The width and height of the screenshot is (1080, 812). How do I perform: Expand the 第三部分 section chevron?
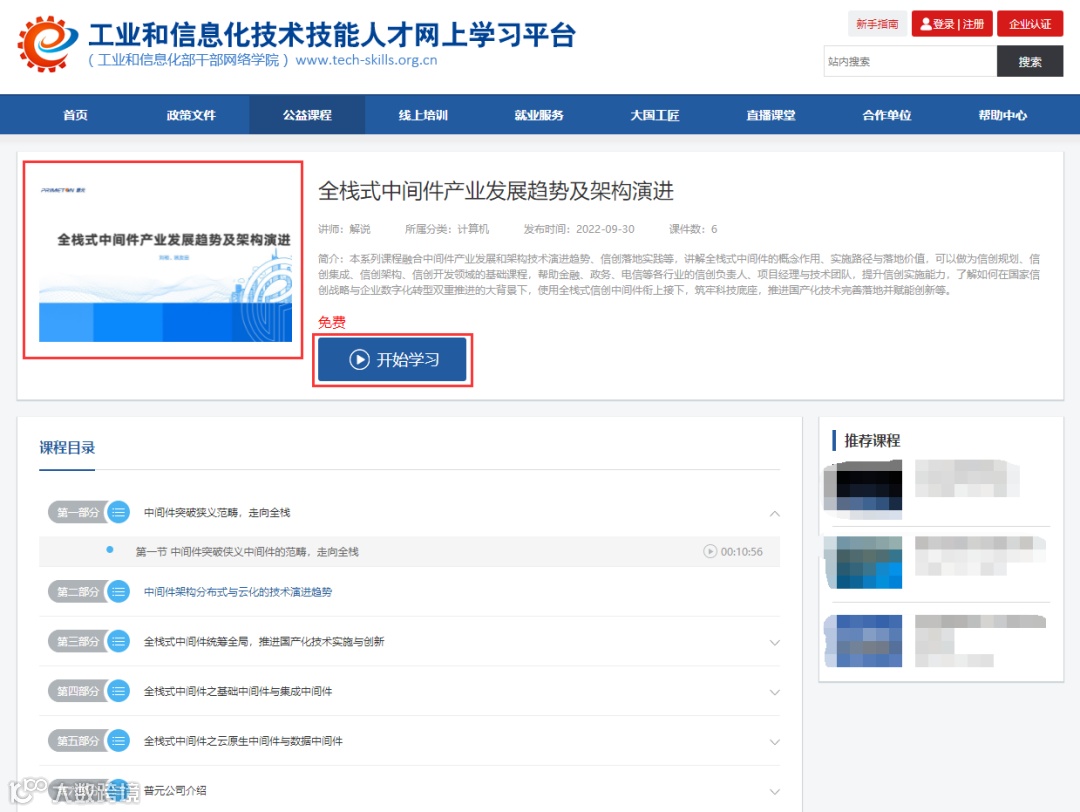(x=774, y=643)
